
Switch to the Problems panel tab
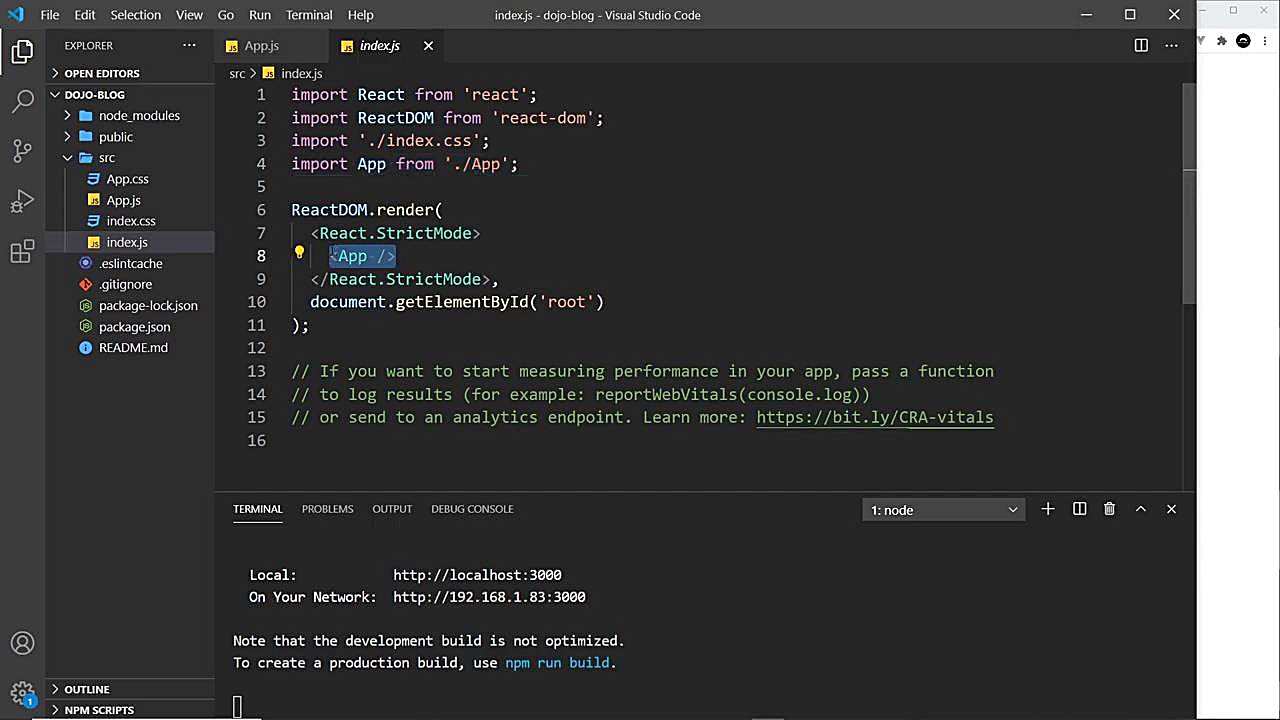pos(327,509)
